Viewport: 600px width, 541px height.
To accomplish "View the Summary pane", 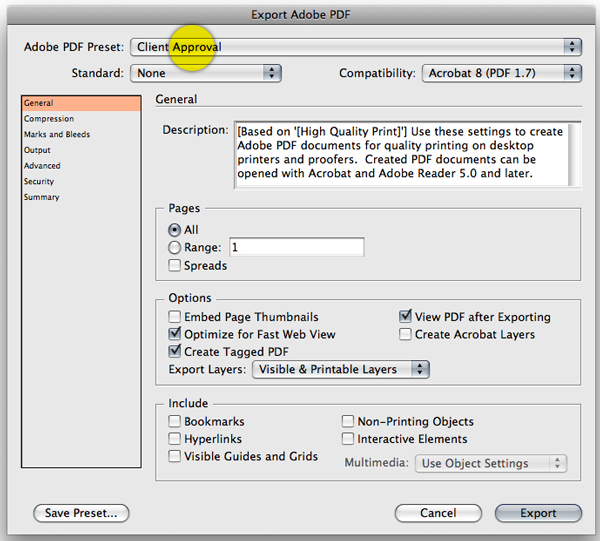I will [81, 197].
